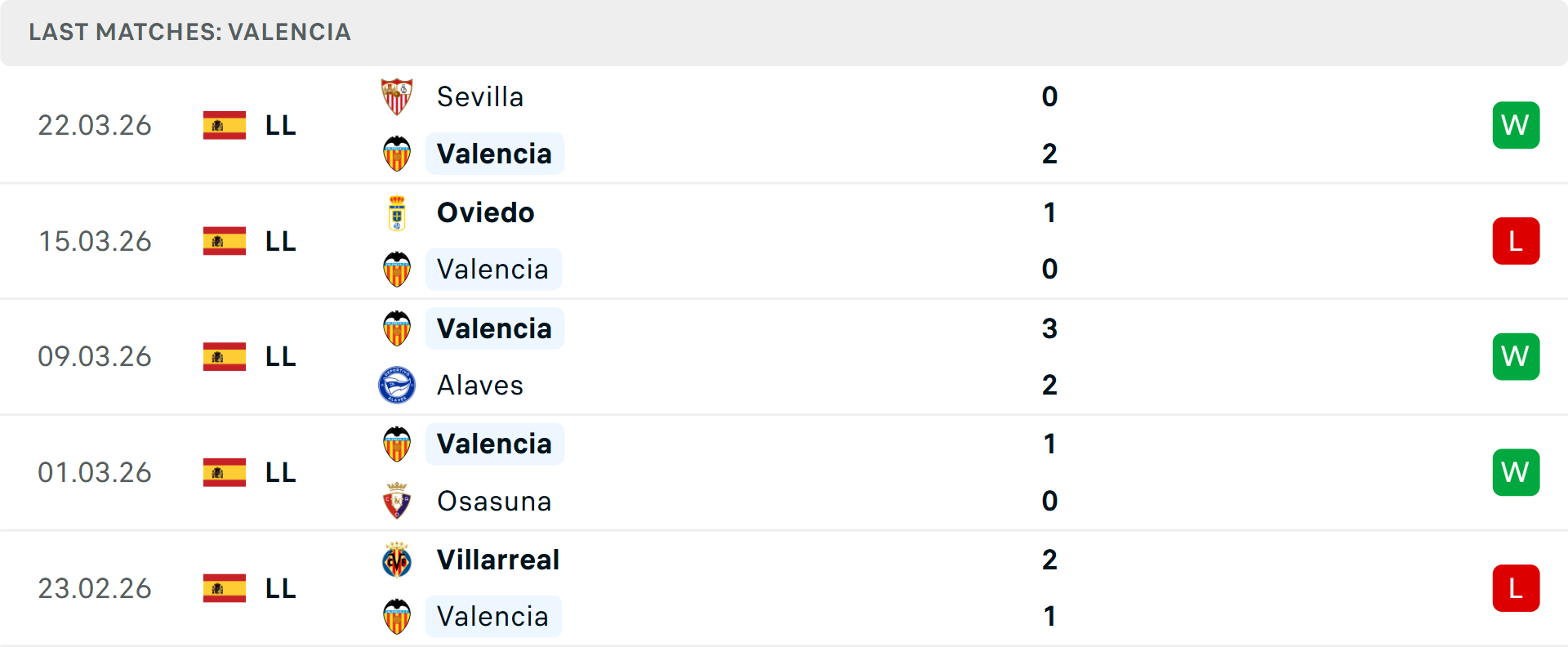Click the L badge for Villarreal match
This screenshot has height=647, width=1568.
coord(1516,588)
